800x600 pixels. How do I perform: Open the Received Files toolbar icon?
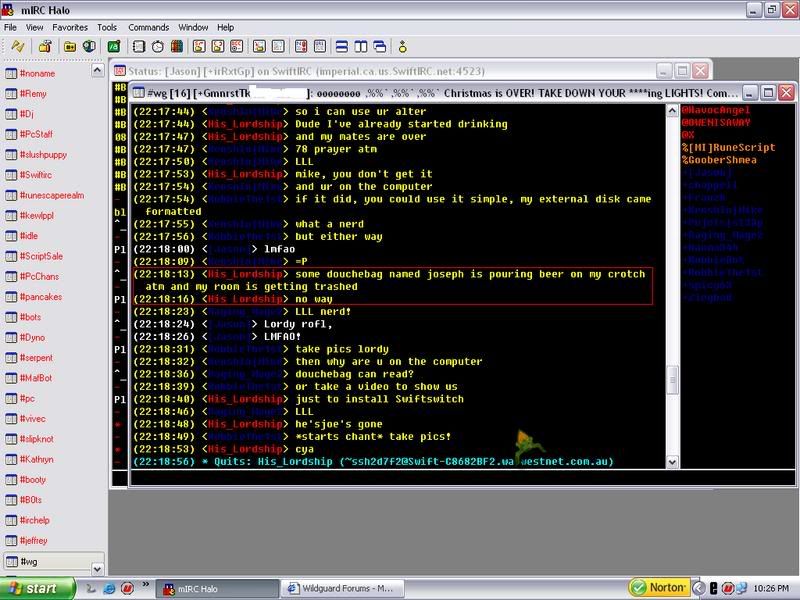tap(259, 46)
